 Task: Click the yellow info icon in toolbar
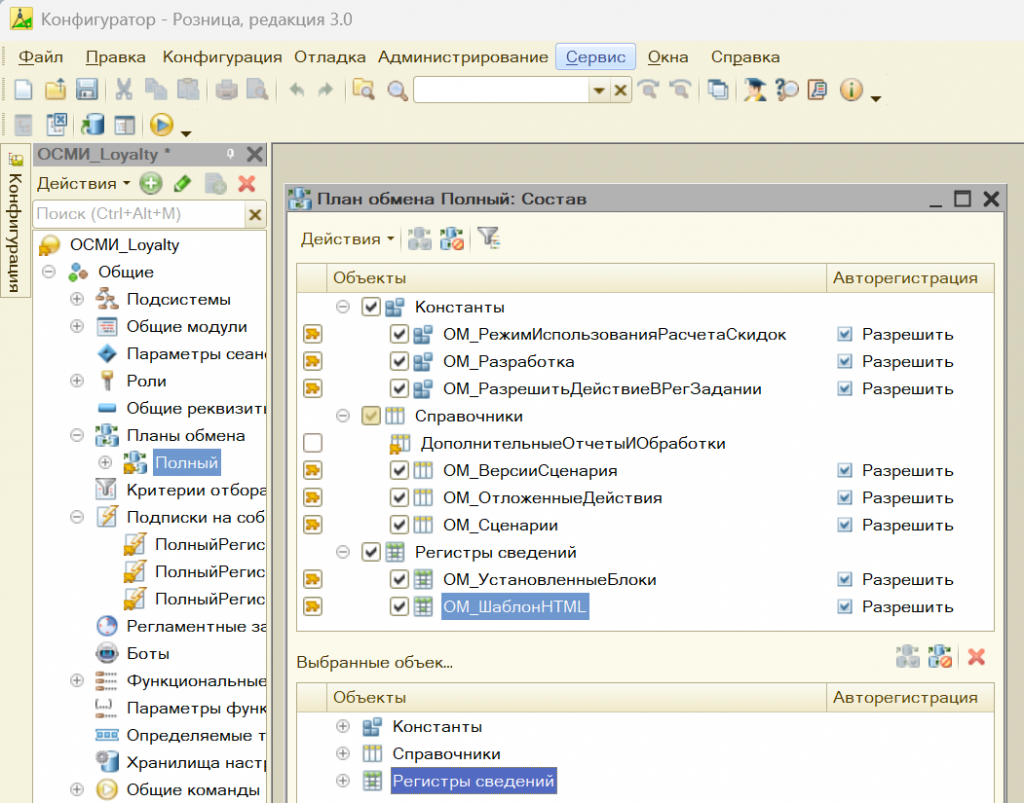(851, 90)
